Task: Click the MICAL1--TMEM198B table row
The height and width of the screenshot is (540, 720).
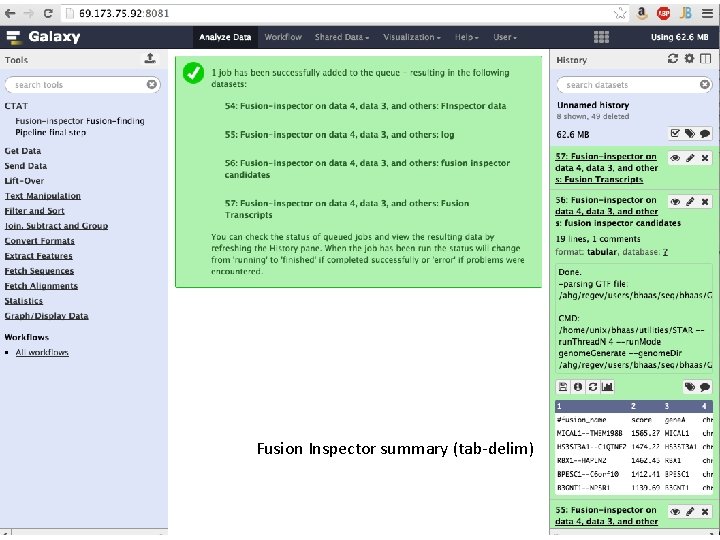Action: (634, 433)
